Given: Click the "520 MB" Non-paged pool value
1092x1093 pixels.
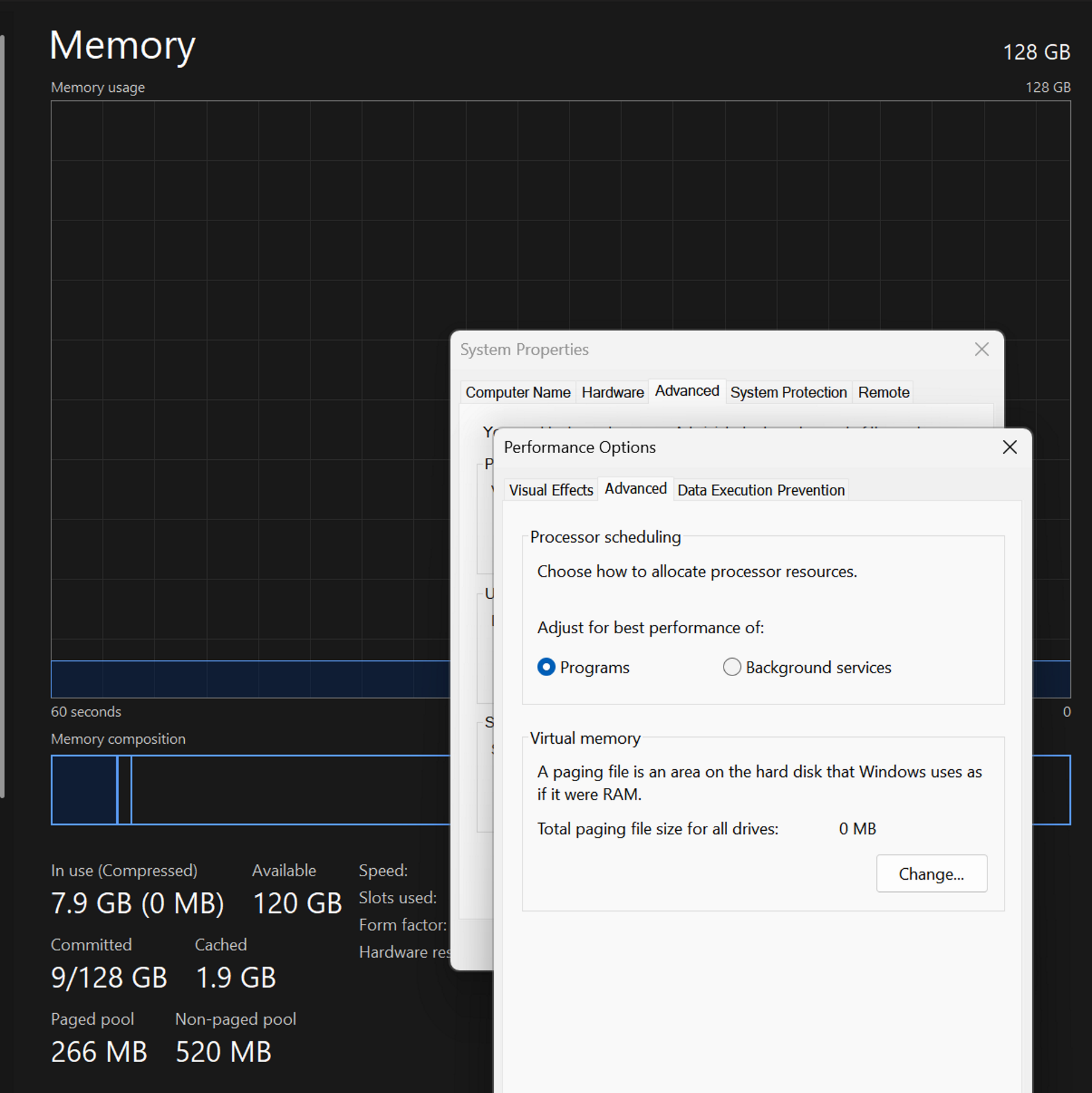Looking at the screenshot, I should pos(223,1052).
